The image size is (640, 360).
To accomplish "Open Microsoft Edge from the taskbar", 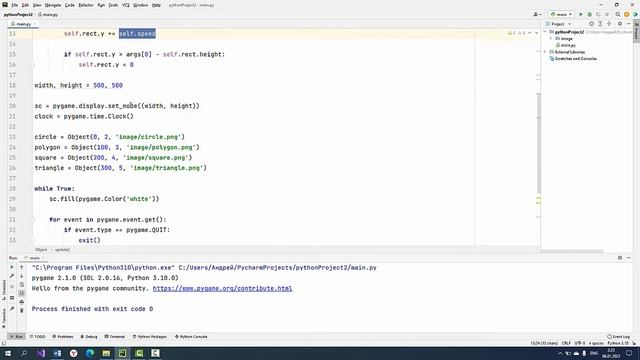I will [x=90, y=353].
